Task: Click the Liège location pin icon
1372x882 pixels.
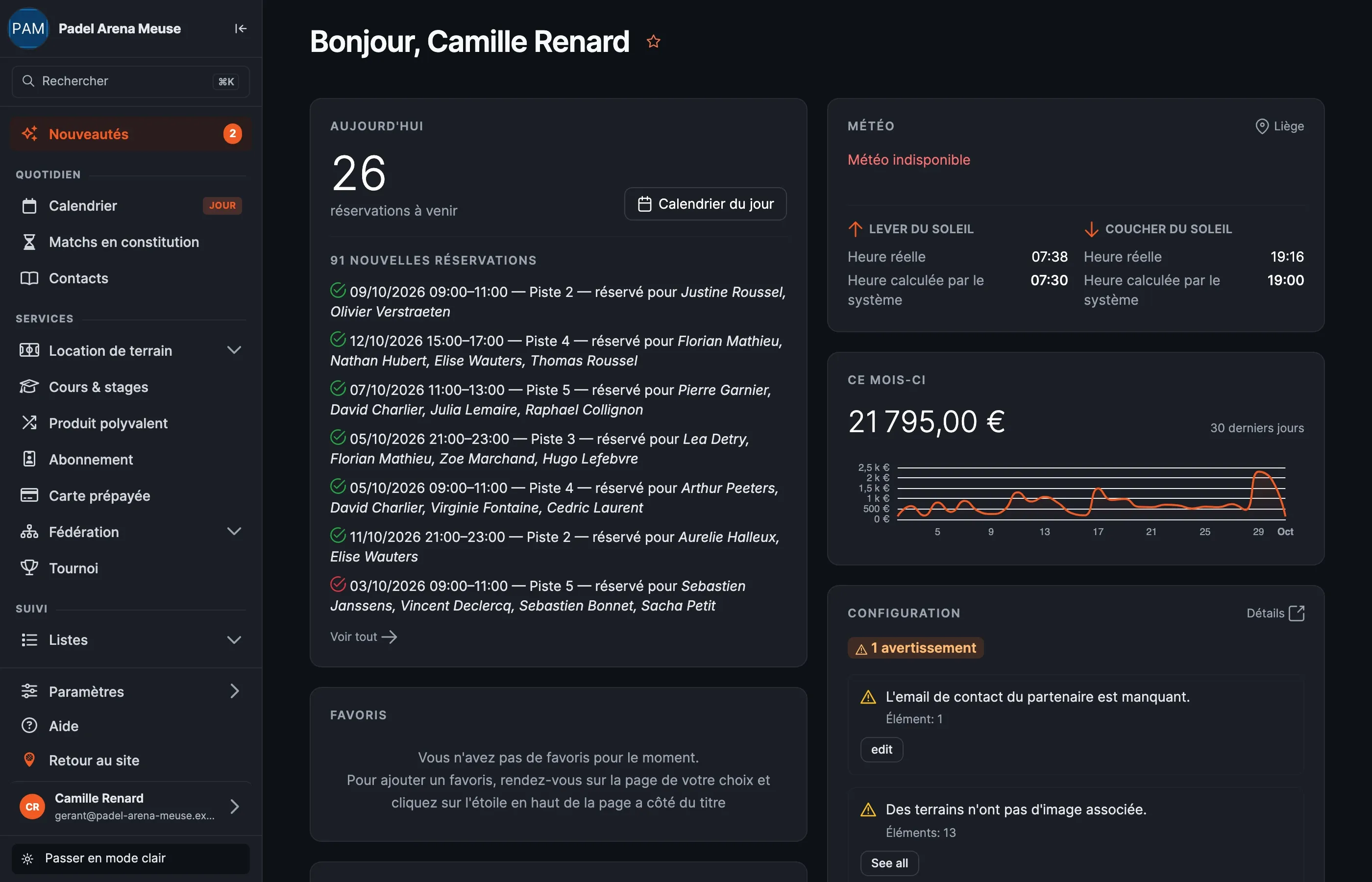Action: click(1261, 126)
